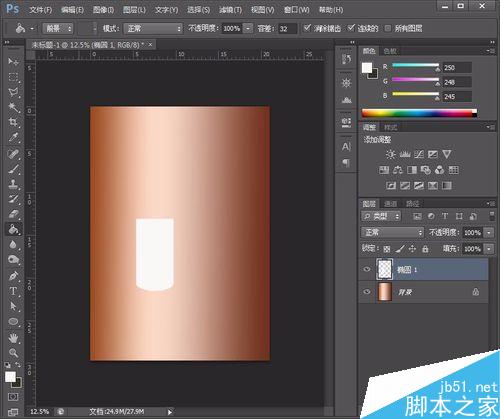
Task: Open the status bar info arrow
Action: click(x=170, y=412)
